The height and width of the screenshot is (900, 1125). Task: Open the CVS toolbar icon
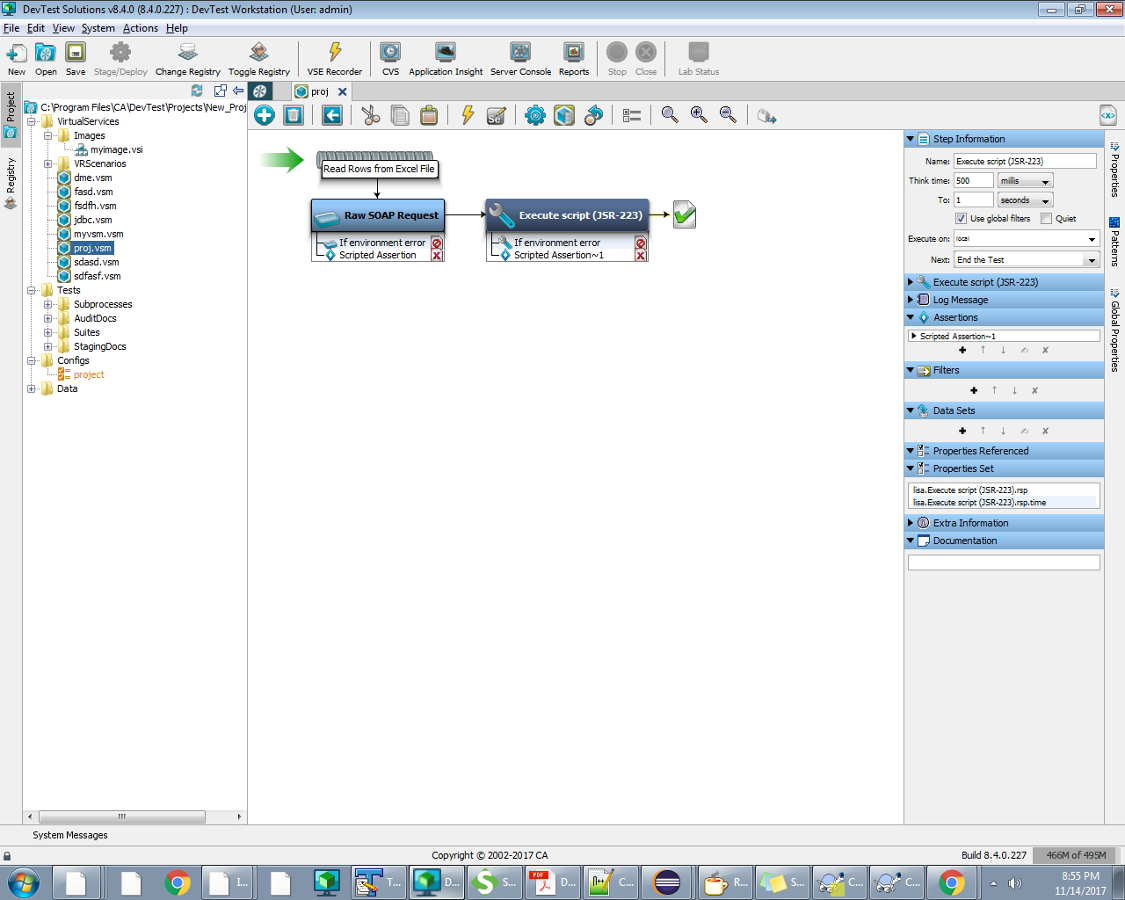tap(390, 53)
